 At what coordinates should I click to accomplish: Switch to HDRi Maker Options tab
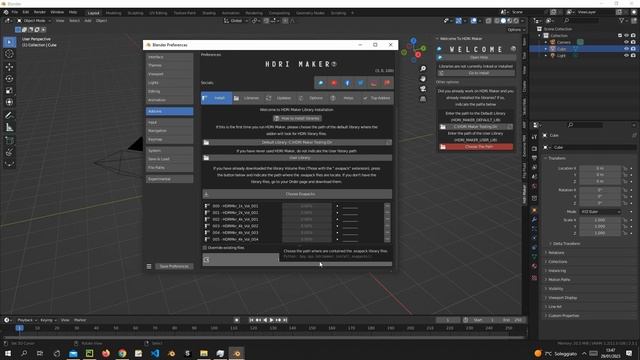point(311,98)
